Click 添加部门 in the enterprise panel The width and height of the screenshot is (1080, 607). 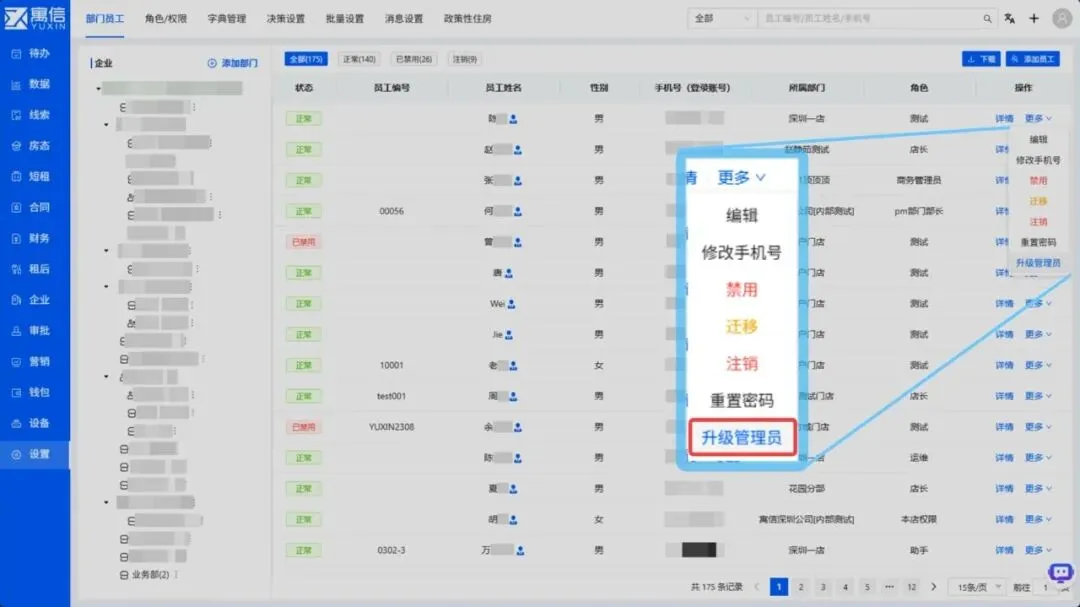click(233, 63)
